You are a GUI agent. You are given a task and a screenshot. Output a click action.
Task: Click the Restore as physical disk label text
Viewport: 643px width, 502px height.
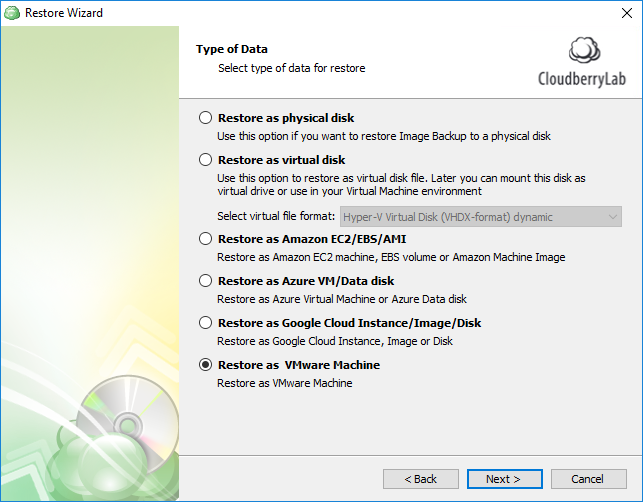tap(286, 118)
